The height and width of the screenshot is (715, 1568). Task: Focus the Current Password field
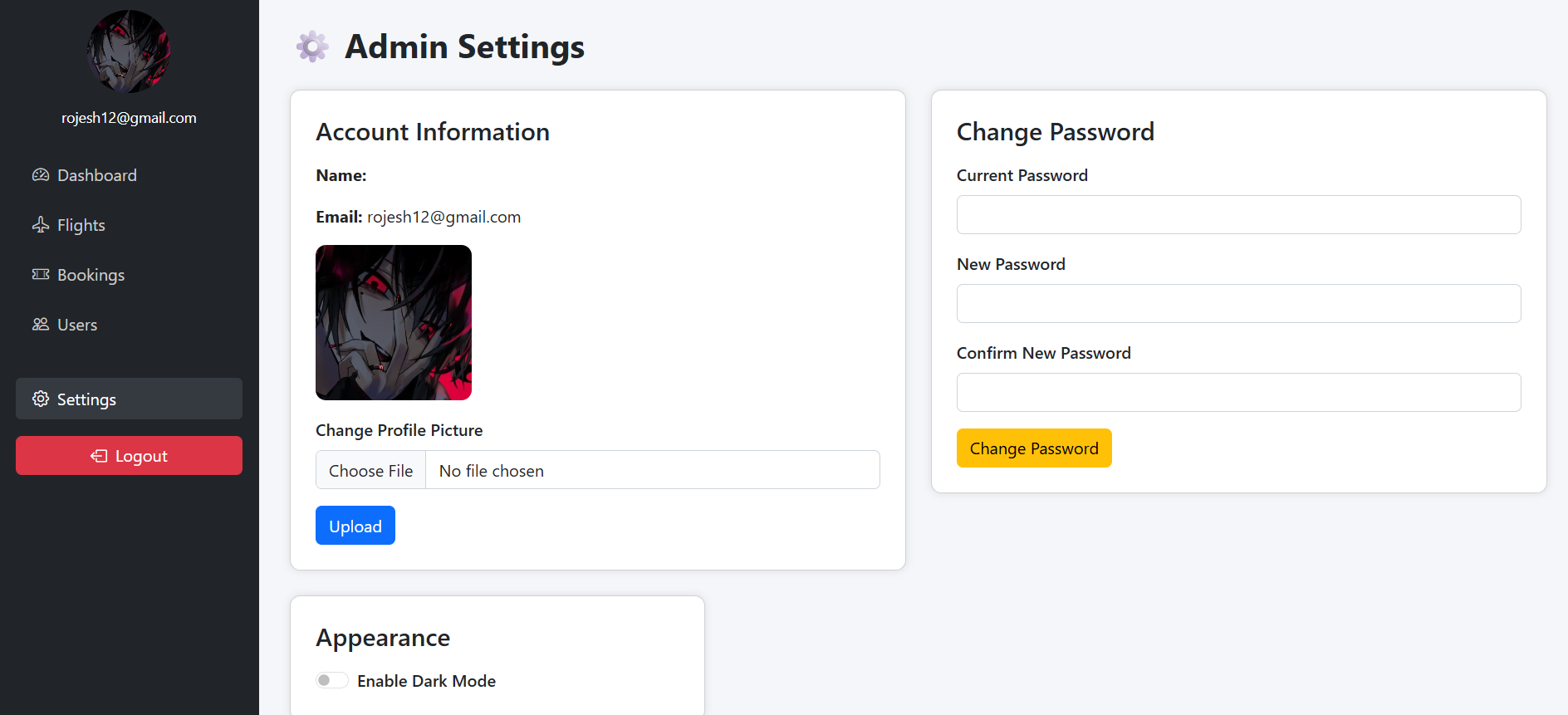coord(1238,215)
